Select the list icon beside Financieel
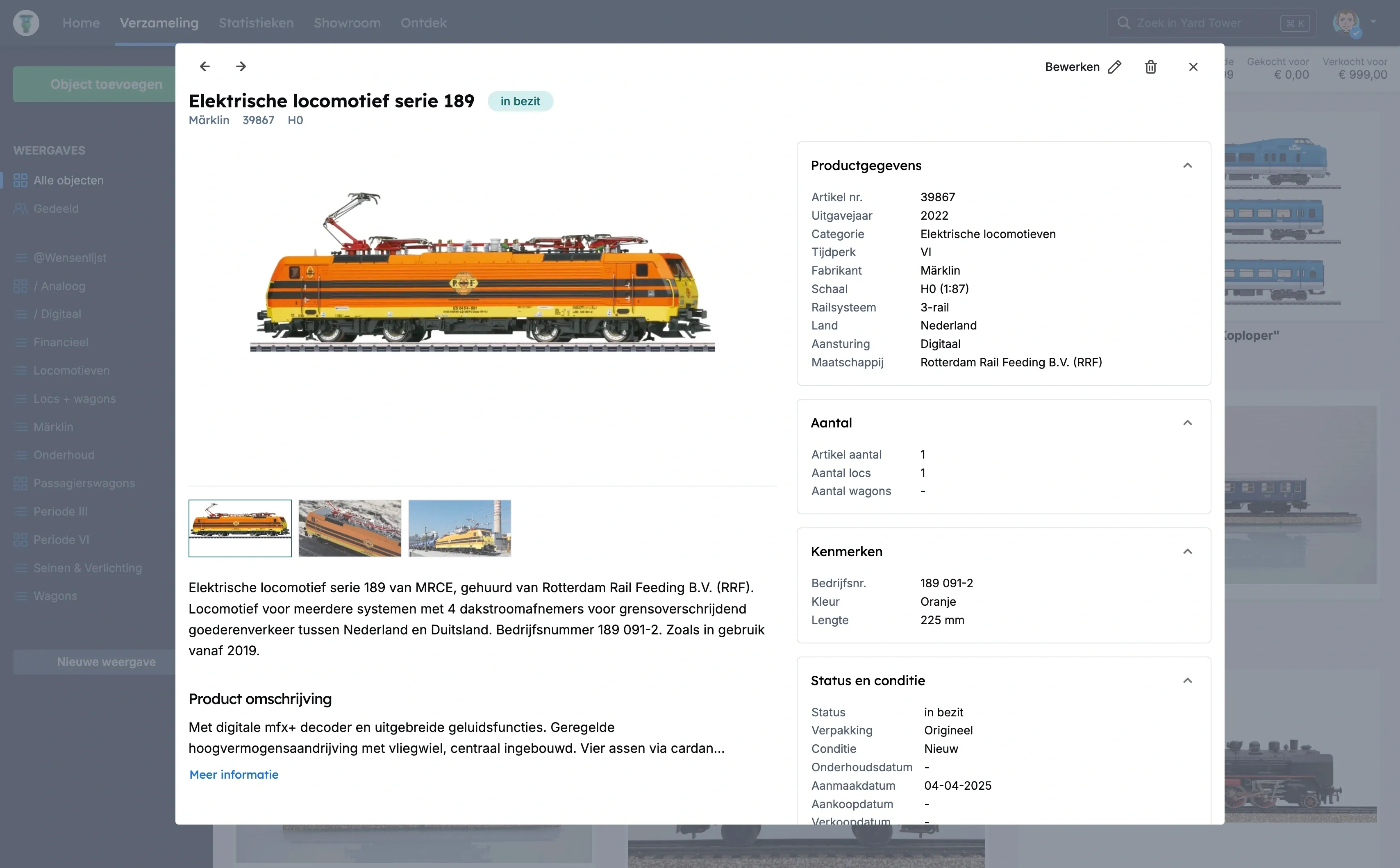Viewport: 1400px width, 868px height. 20,342
